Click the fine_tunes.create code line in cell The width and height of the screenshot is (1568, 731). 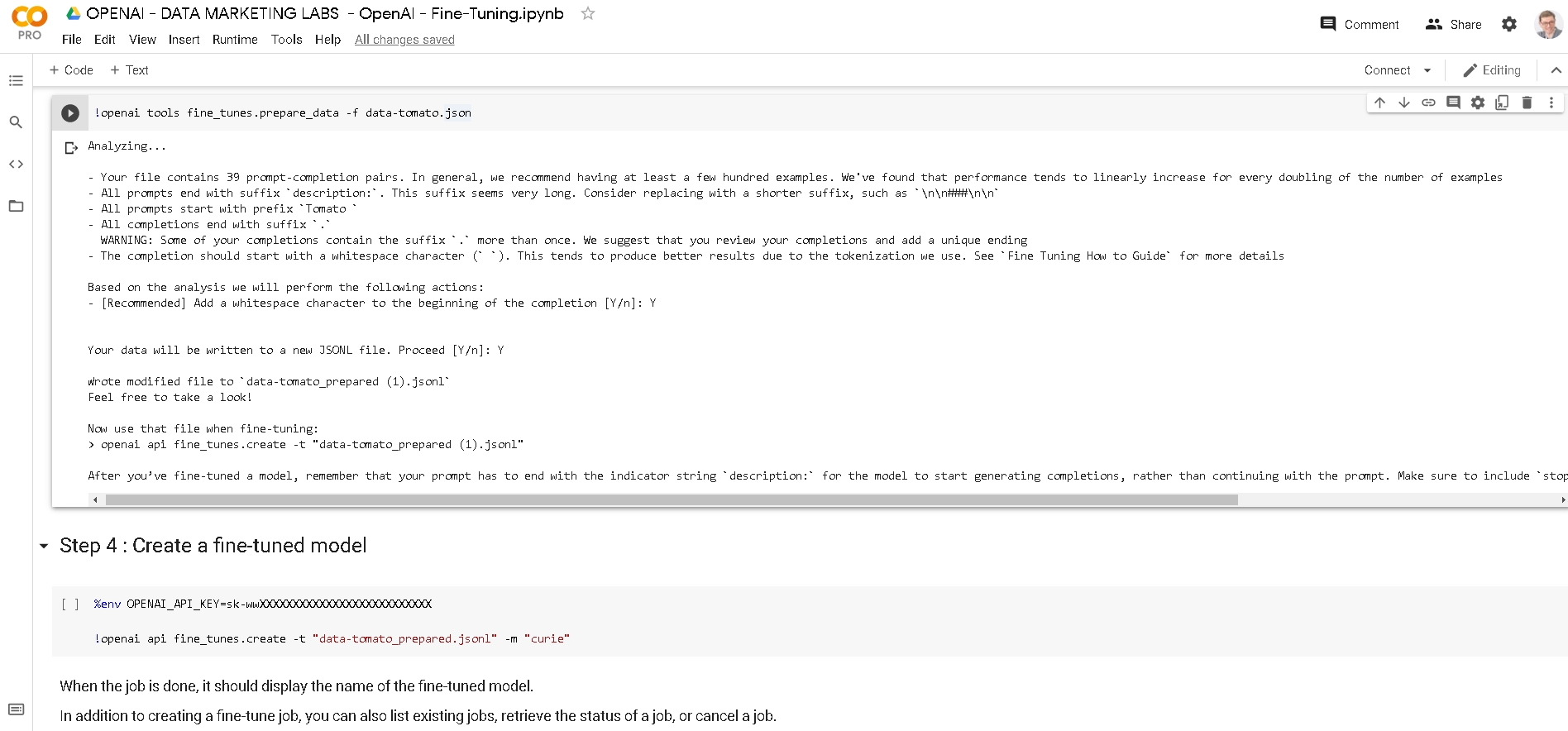tap(332, 639)
